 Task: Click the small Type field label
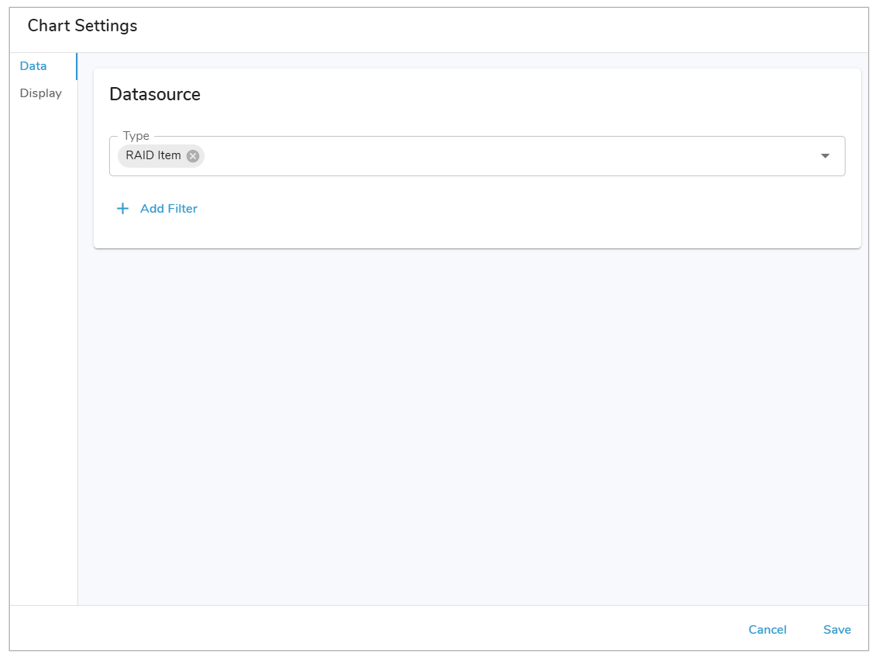(x=135, y=136)
